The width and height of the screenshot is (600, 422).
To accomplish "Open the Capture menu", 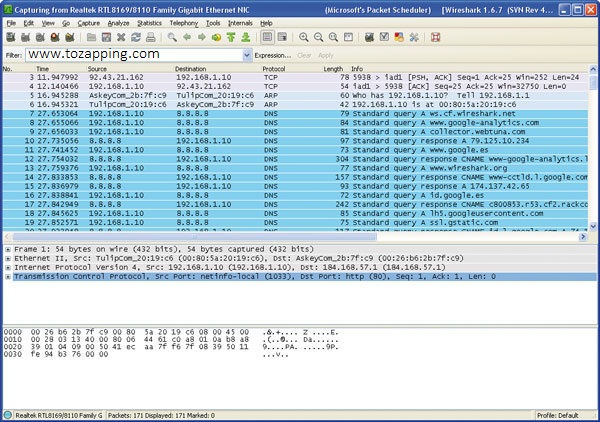I will pos(89,23).
